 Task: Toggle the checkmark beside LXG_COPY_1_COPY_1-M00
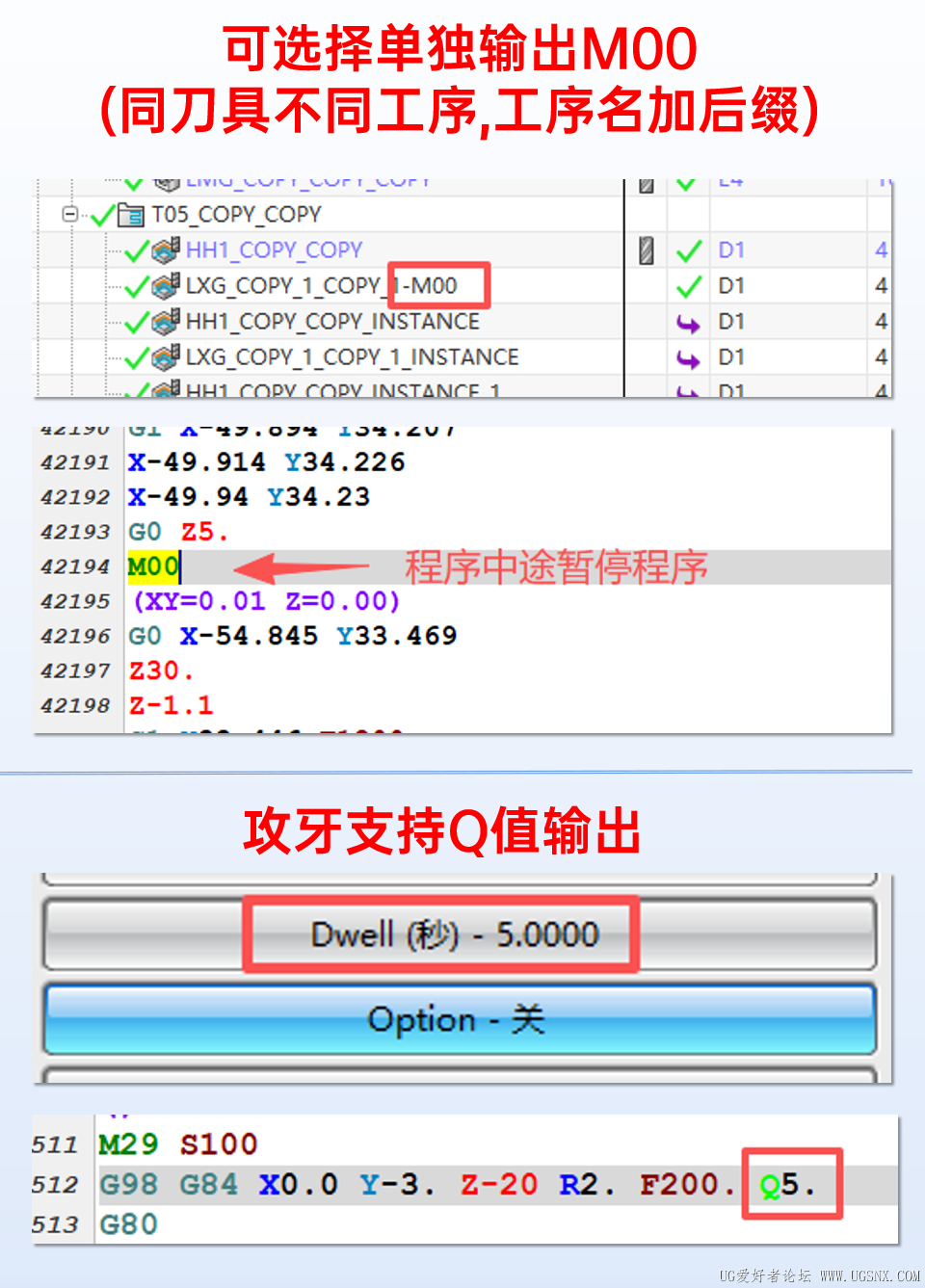pos(137,285)
